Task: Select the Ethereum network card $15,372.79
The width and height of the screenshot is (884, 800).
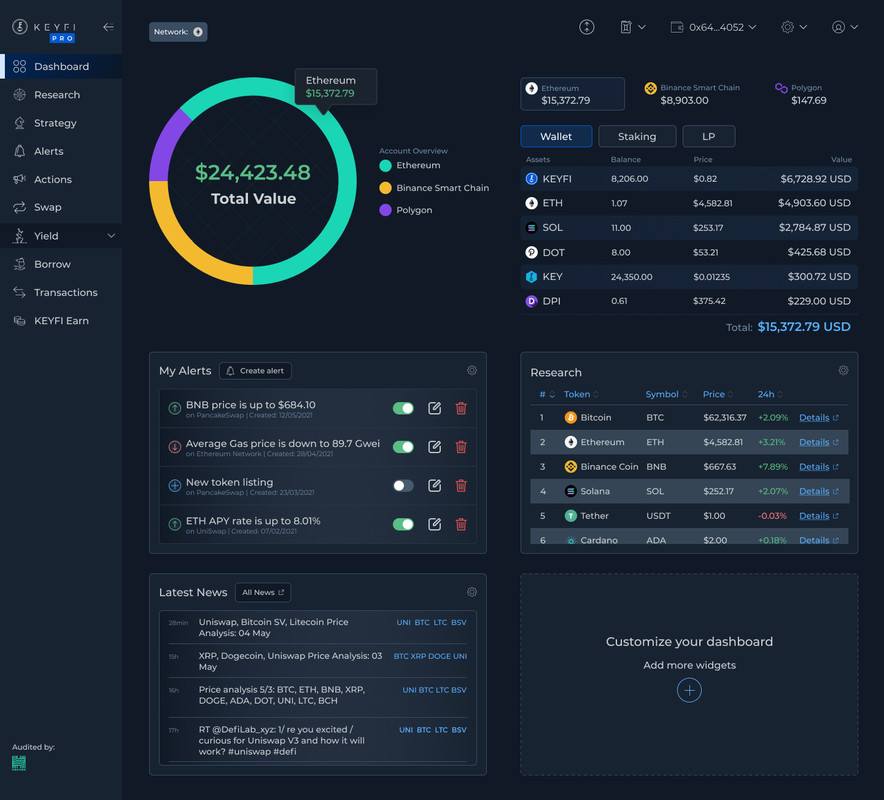Action: pos(572,94)
